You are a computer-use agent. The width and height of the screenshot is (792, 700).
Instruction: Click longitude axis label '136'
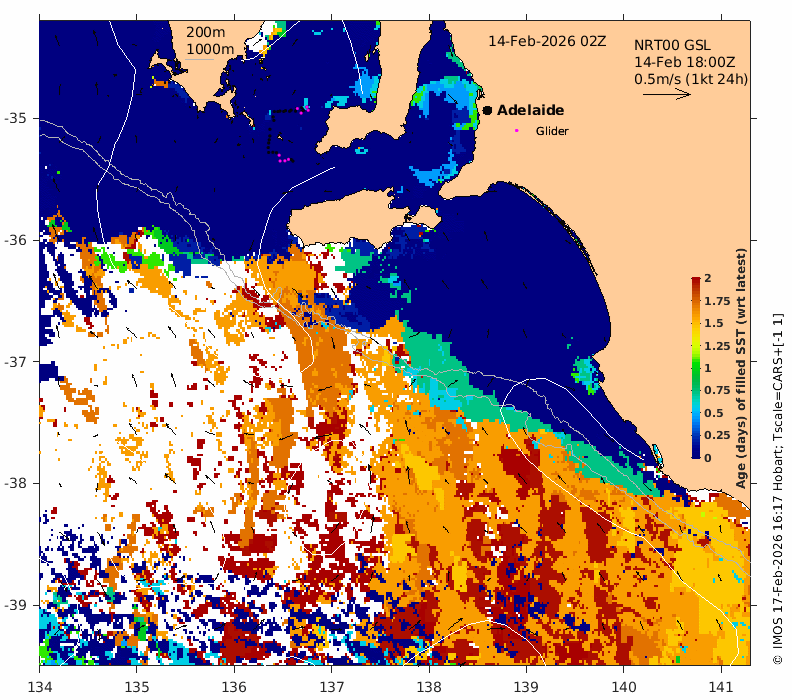tap(234, 687)
